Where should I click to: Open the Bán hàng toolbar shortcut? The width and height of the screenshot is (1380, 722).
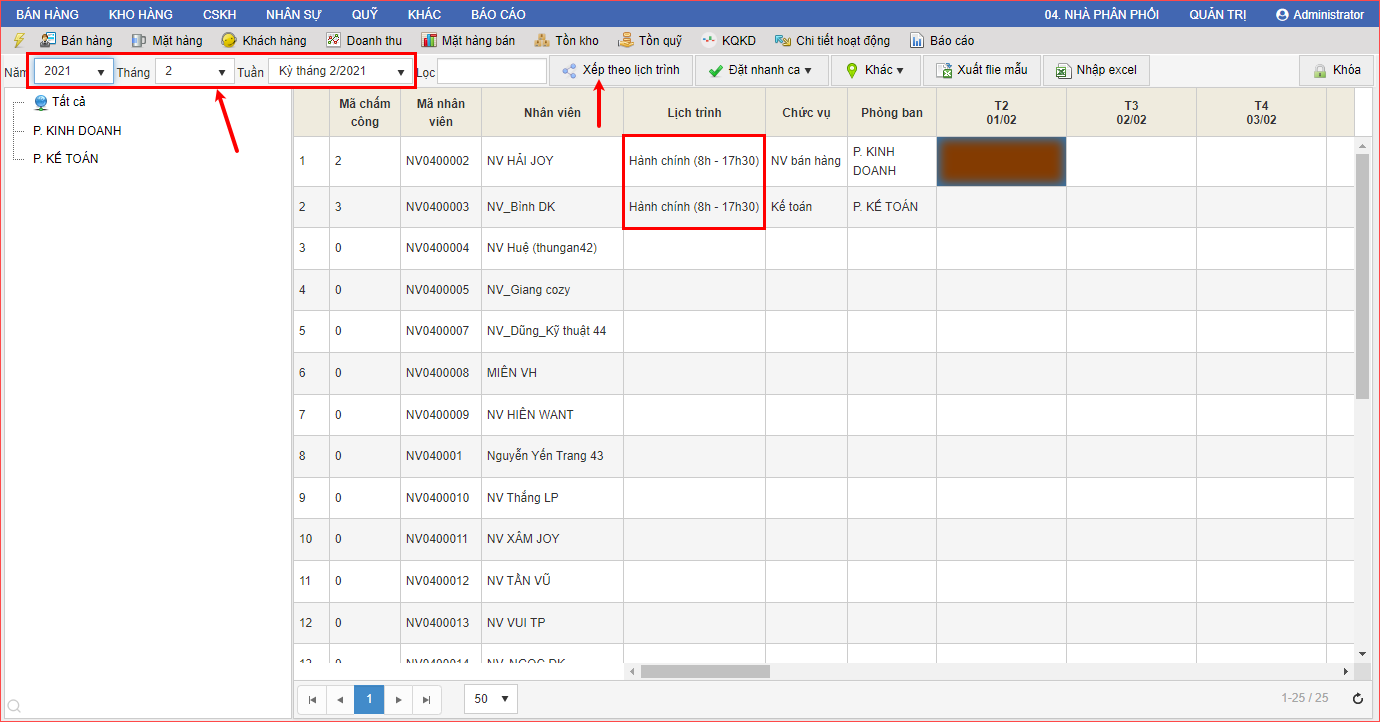[76, 41]
